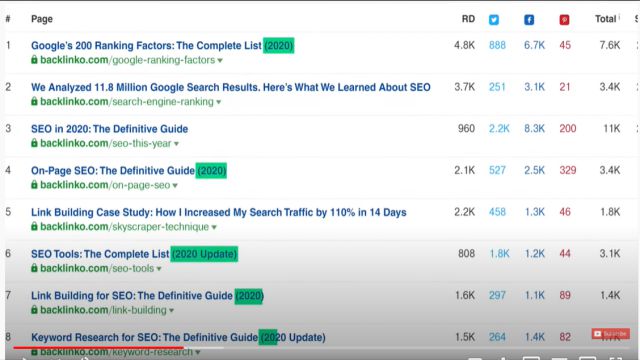Open dropdown next to search-engine-ranking URL
The image size is (640, 360).
(218, 102)
